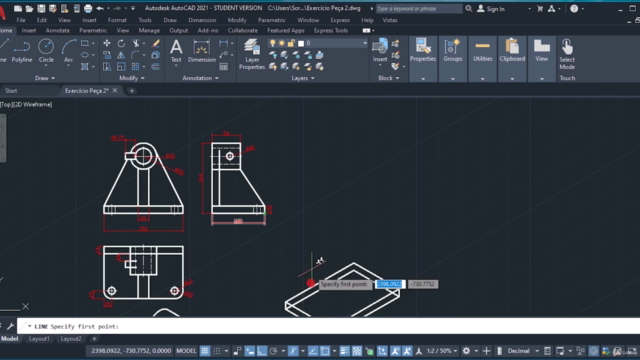Select the Rectangle tool
Screen dimensions: 640x360
[x=85, y=43]
